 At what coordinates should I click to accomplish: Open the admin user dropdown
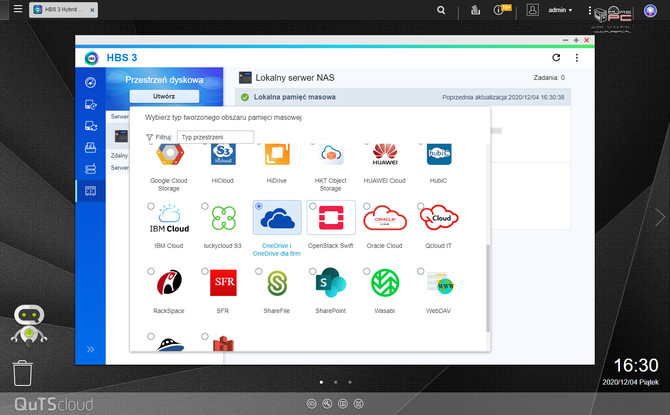[560, 10]
